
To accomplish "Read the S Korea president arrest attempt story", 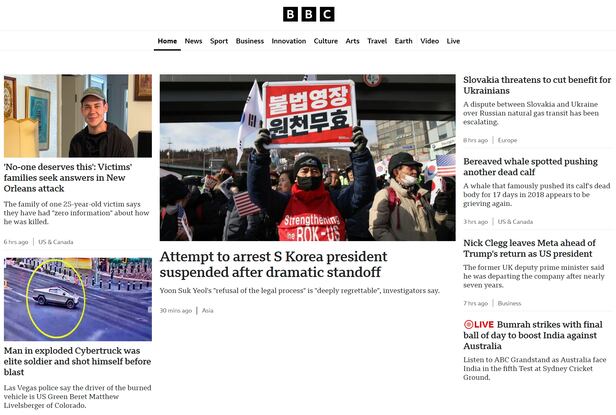I will pos(272,264).
